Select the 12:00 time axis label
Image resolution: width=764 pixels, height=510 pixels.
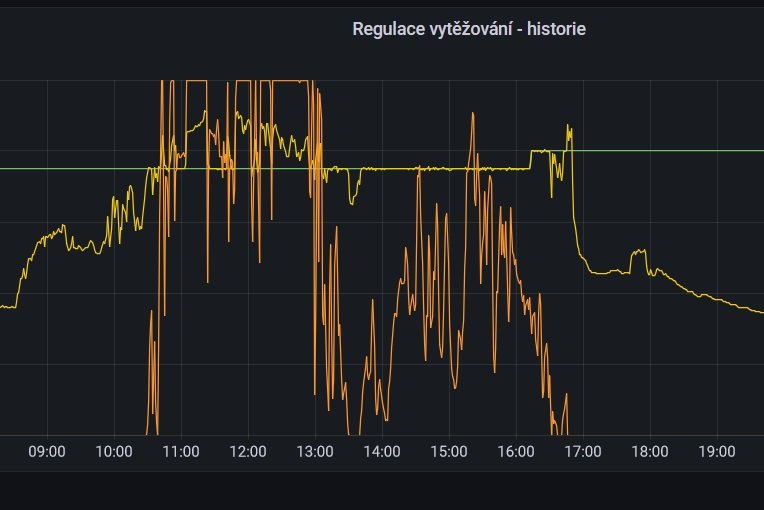tap(248, 452)
